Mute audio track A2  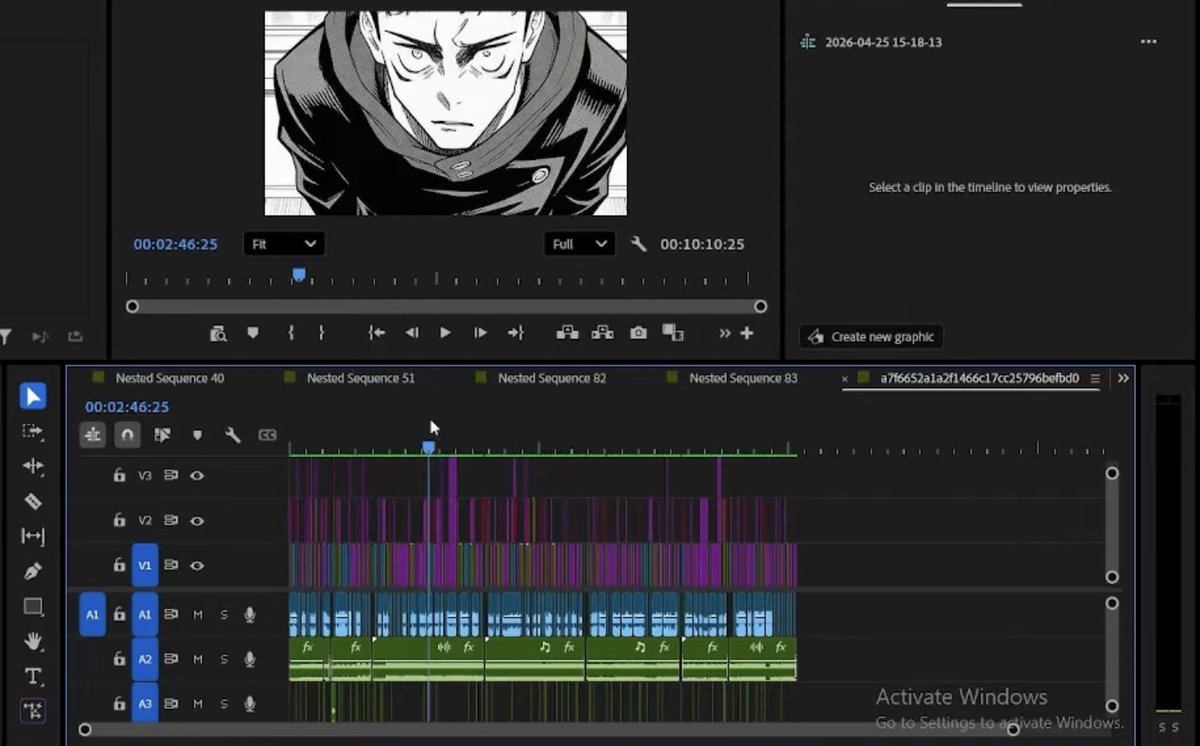197,659
